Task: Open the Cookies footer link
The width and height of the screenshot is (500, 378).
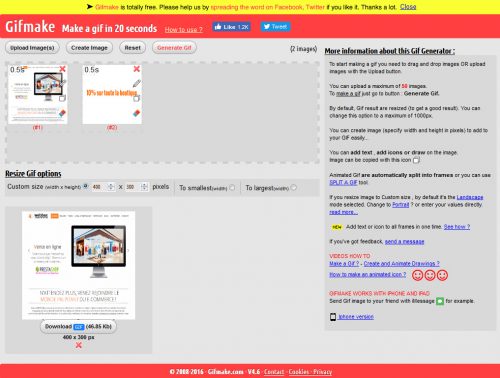Action: pyautogui.click(x=299, y=372)
